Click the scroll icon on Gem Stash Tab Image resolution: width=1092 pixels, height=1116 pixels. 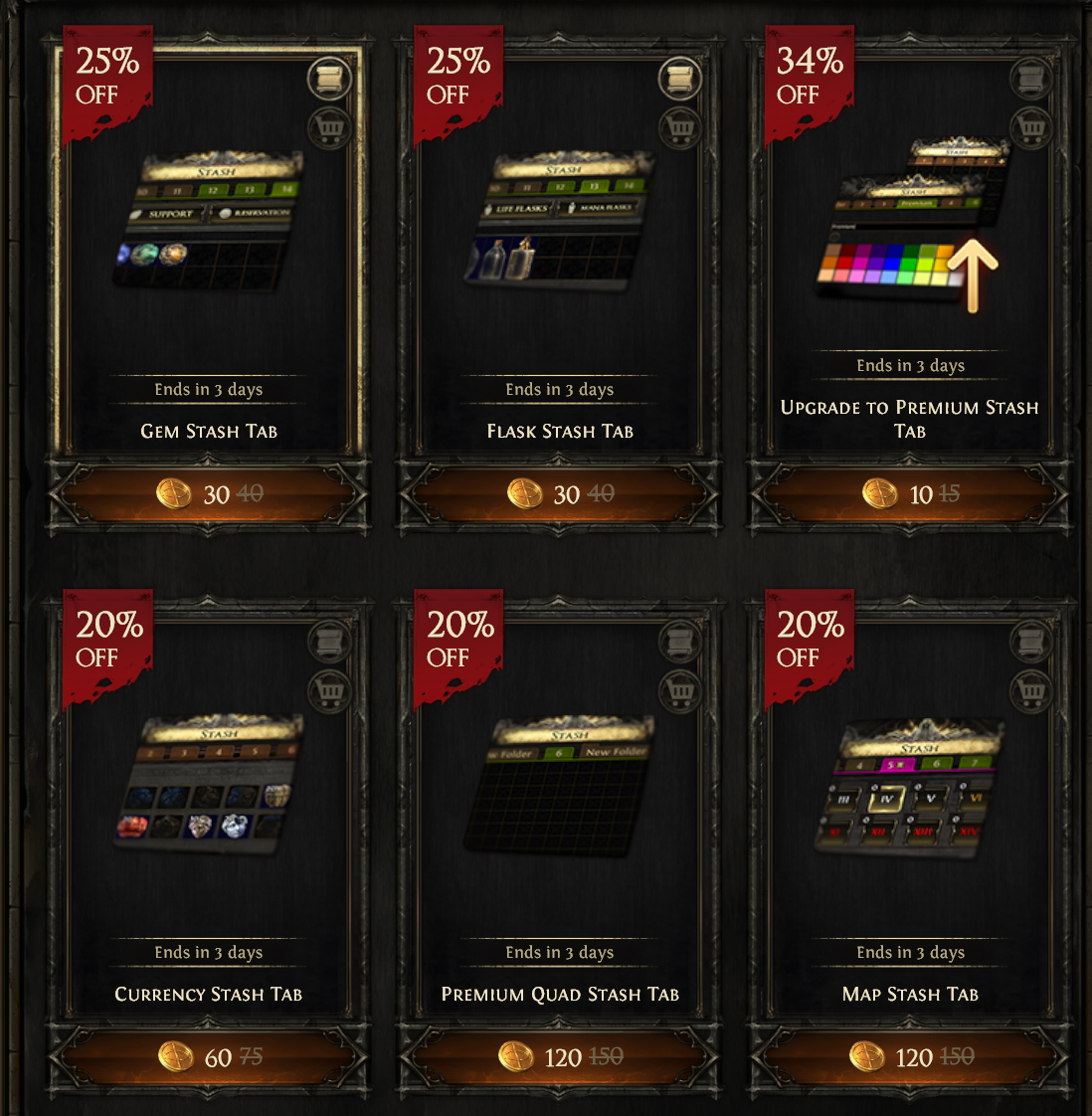click(x=329, y=79)
